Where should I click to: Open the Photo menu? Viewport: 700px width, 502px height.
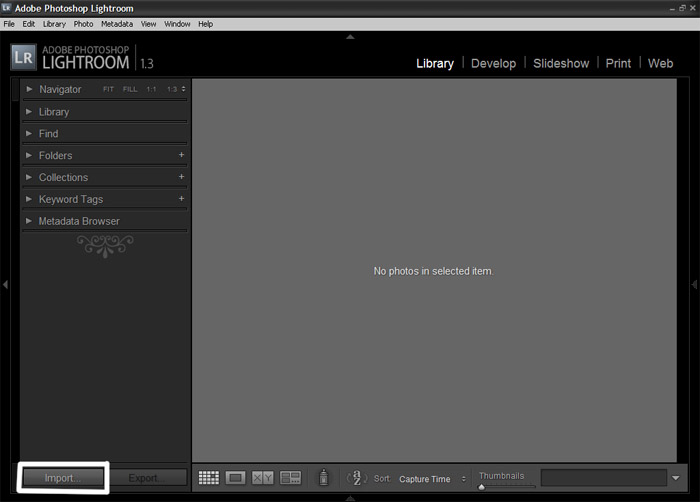pyautogui.click(x=83, y=24)
